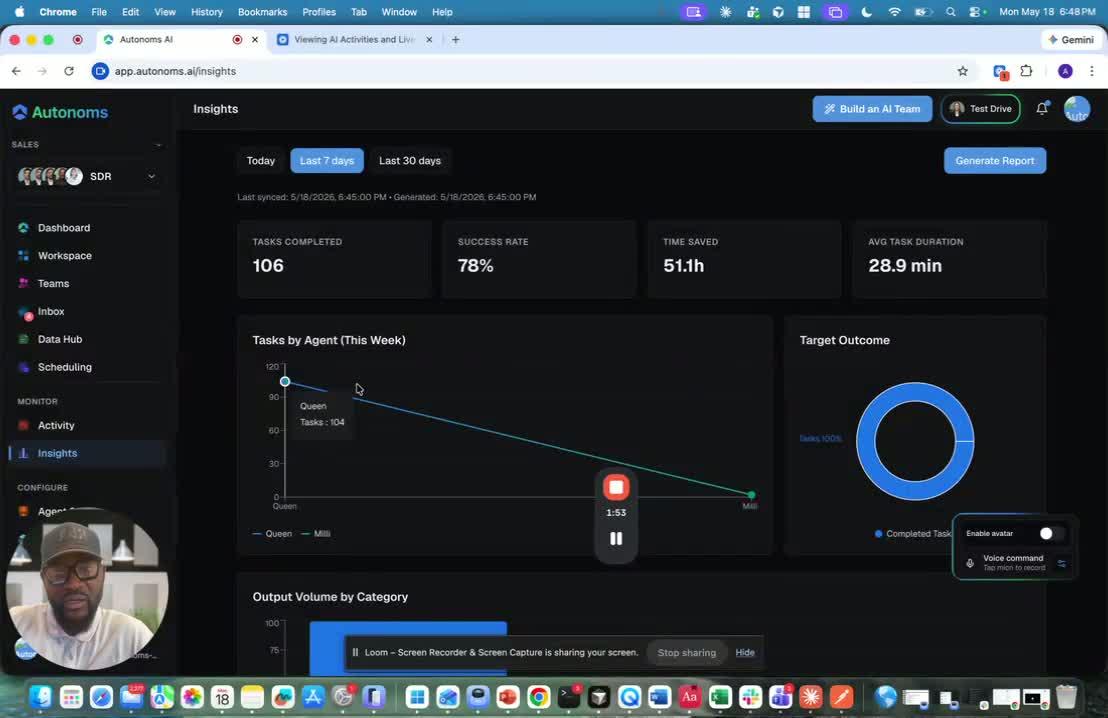Open Activity under Monitor
The width and height of the screenshot is (1108, 718).
(56, 425)
